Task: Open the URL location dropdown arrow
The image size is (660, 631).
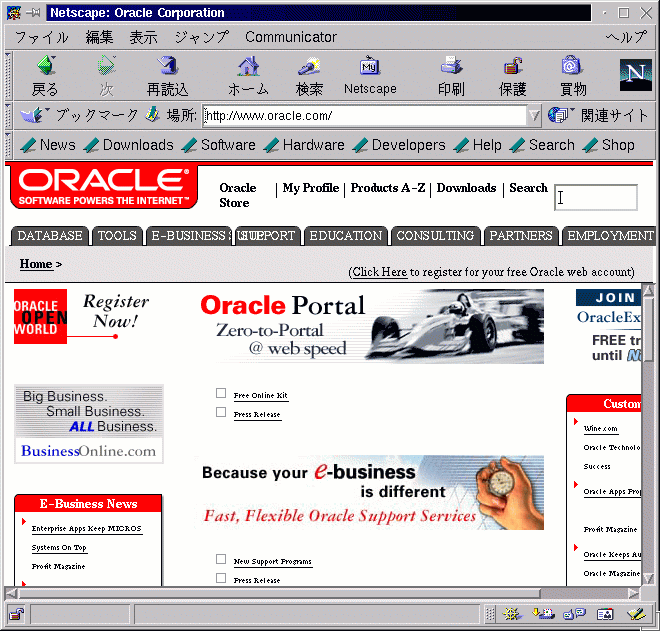Action: pyautogui.click(x=534, y=115)
